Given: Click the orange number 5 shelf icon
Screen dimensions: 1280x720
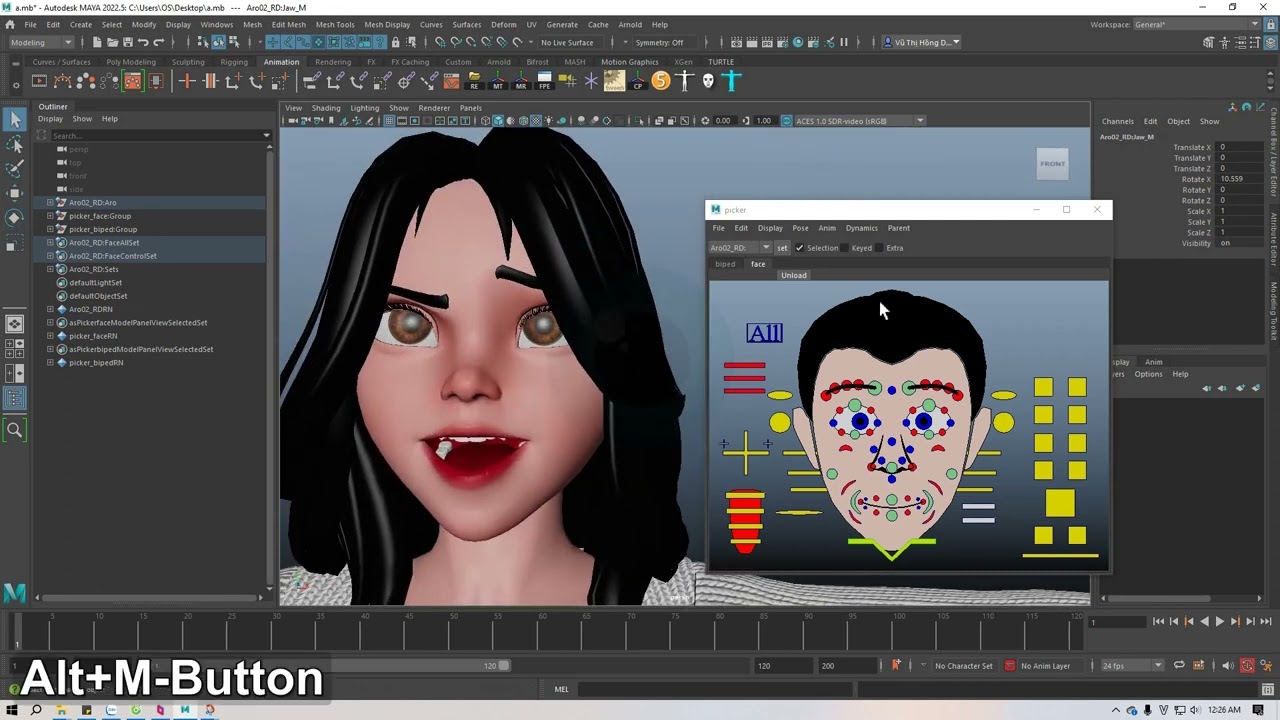Looking at the screenshot, I should click(x=661, y=81).
